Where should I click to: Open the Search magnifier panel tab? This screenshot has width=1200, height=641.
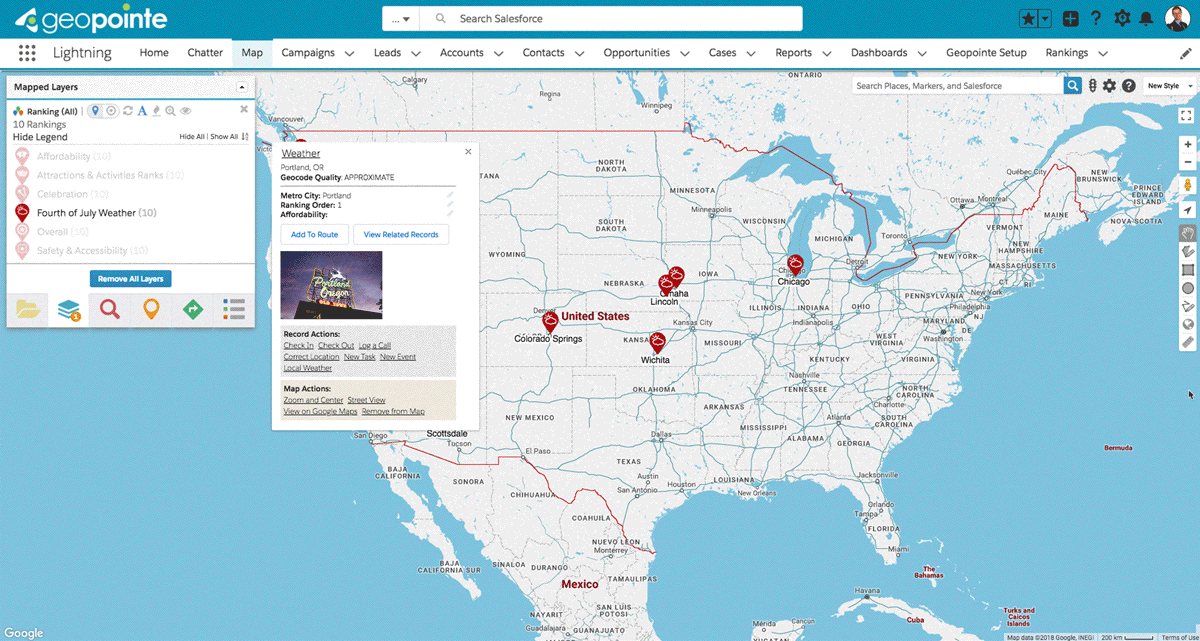click(x=110, y=310)
